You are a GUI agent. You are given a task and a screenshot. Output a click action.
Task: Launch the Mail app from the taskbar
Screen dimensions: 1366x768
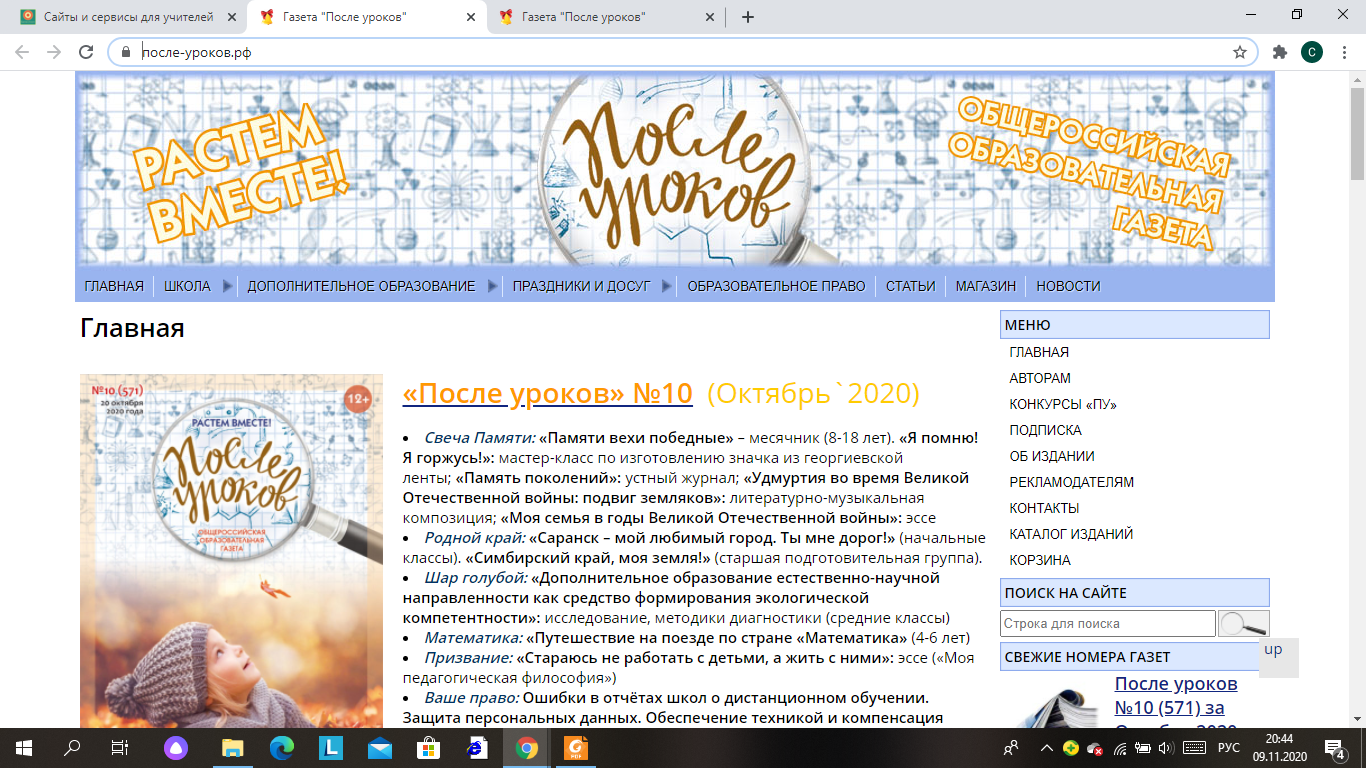[379, 747]
